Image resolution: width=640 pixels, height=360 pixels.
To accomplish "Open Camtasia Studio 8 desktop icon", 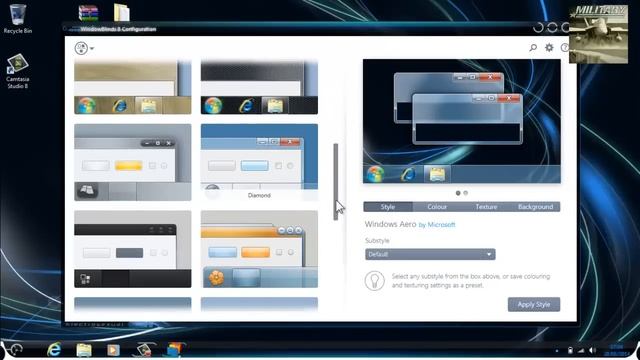I will [x=18, y=71].
